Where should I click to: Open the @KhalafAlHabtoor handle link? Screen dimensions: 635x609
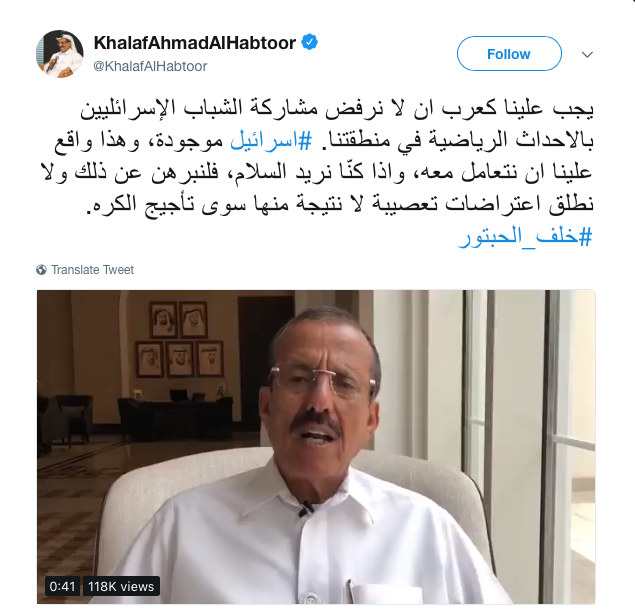pos(150,66)
